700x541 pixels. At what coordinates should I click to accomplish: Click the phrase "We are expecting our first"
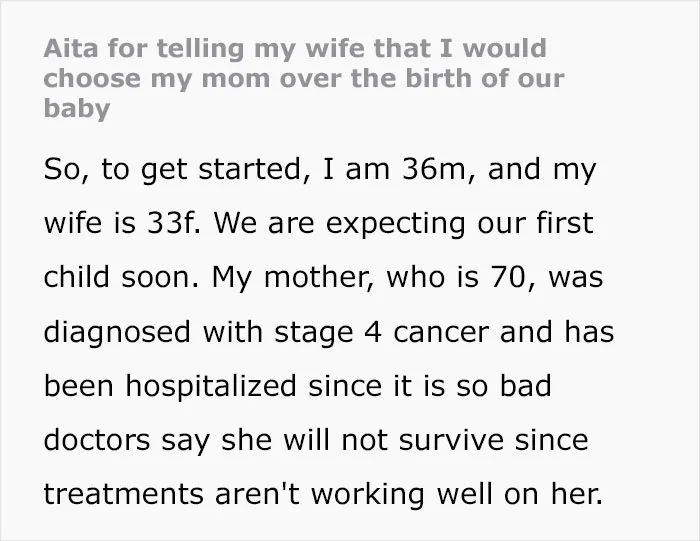[404, 224]
